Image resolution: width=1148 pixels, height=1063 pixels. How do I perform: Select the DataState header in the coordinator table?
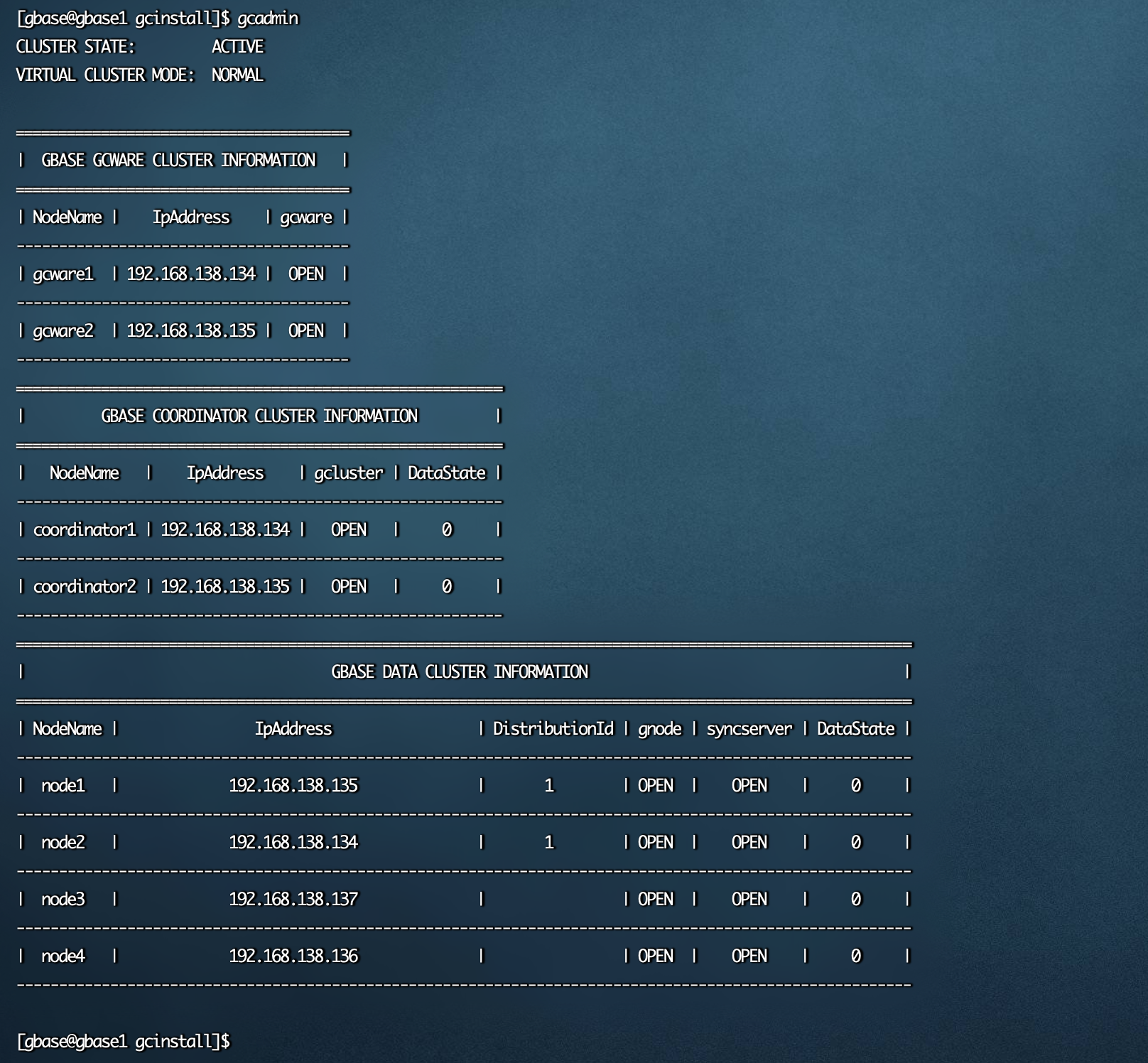pyautogui.click(x=447, y=473)
